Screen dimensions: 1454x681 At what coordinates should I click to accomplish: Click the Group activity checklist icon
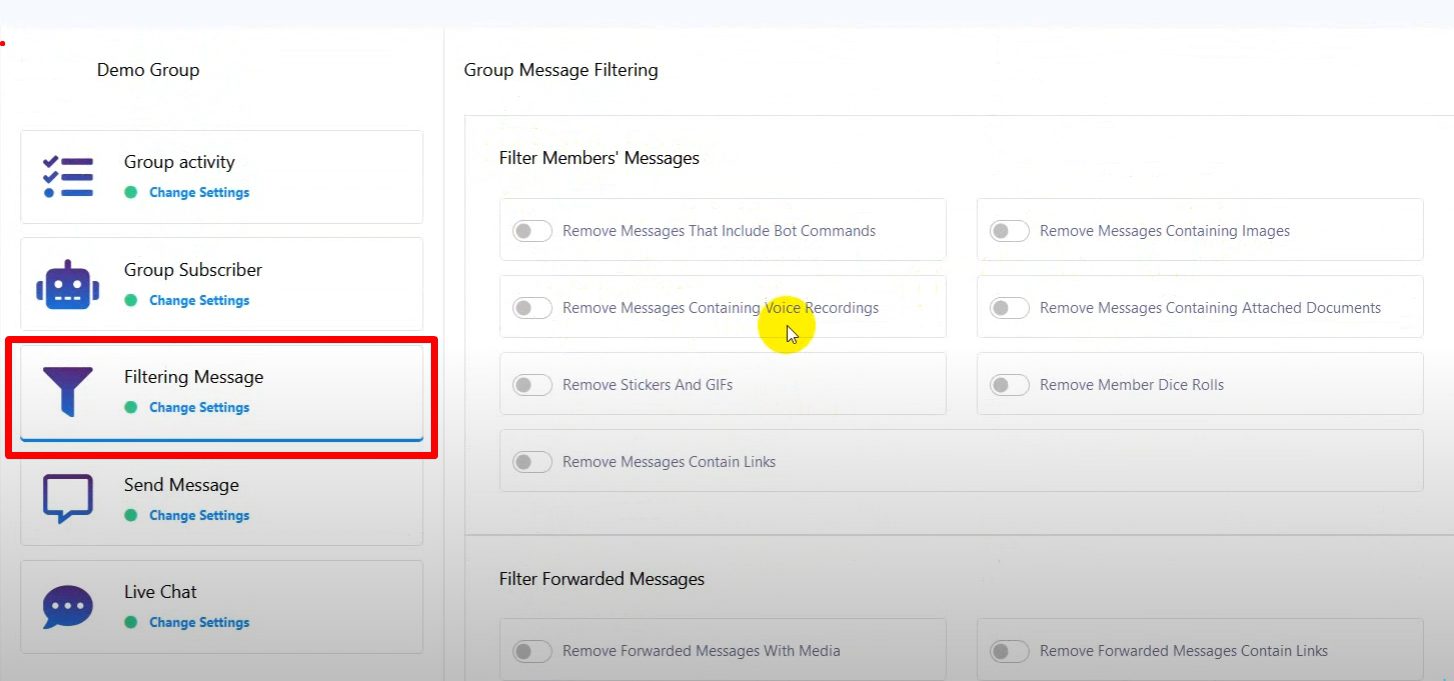68,176
